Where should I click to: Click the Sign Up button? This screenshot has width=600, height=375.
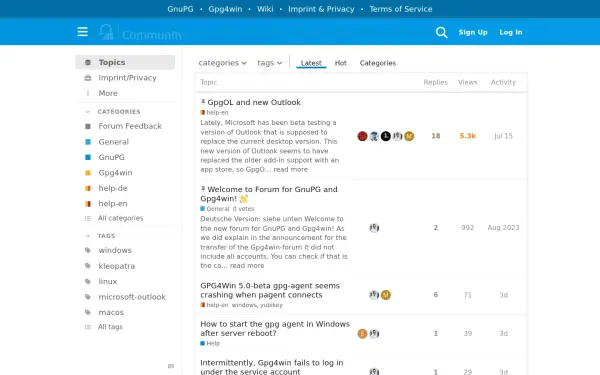coord(473,32)
